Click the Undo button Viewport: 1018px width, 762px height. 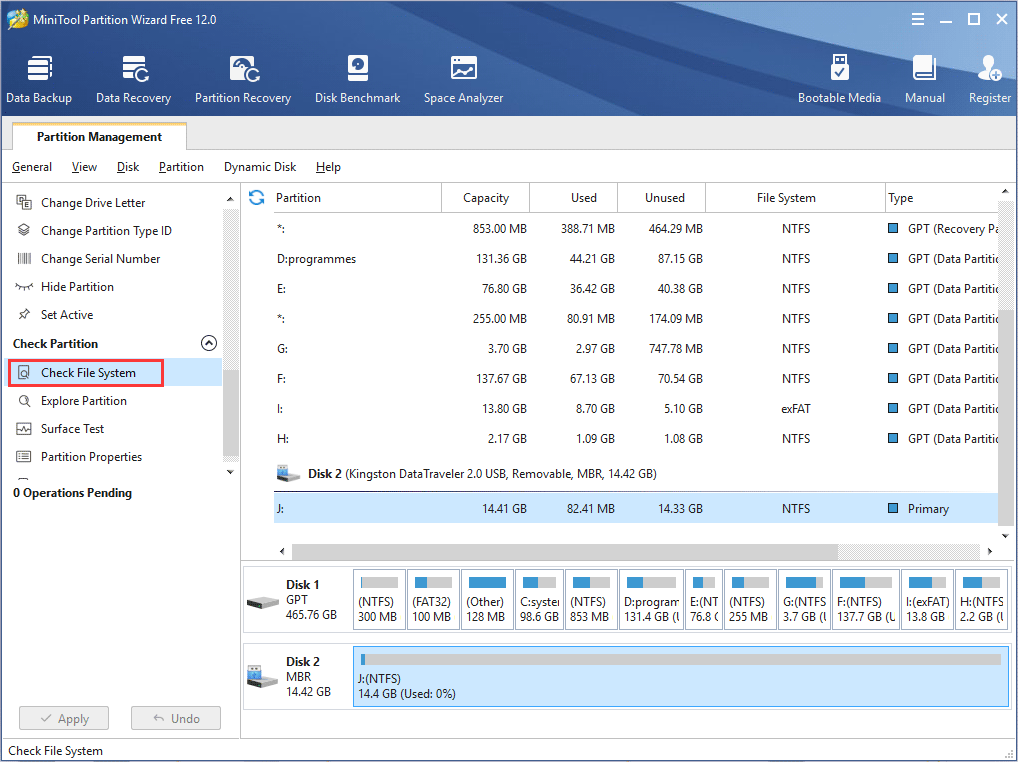176,718
